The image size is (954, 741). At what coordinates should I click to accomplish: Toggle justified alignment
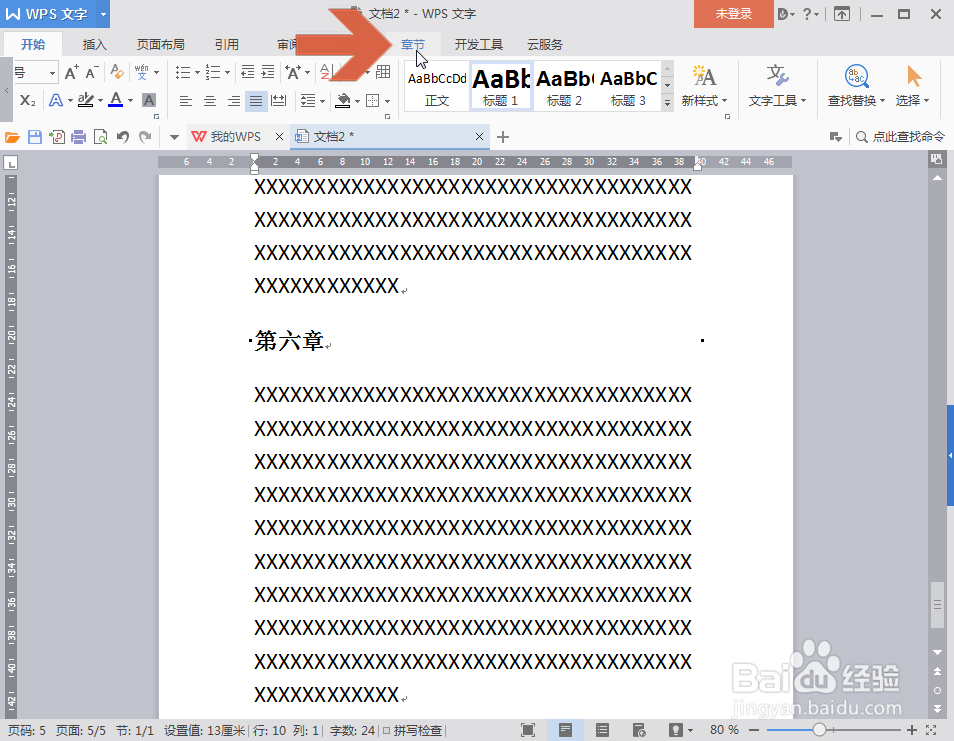click(256, 101)
